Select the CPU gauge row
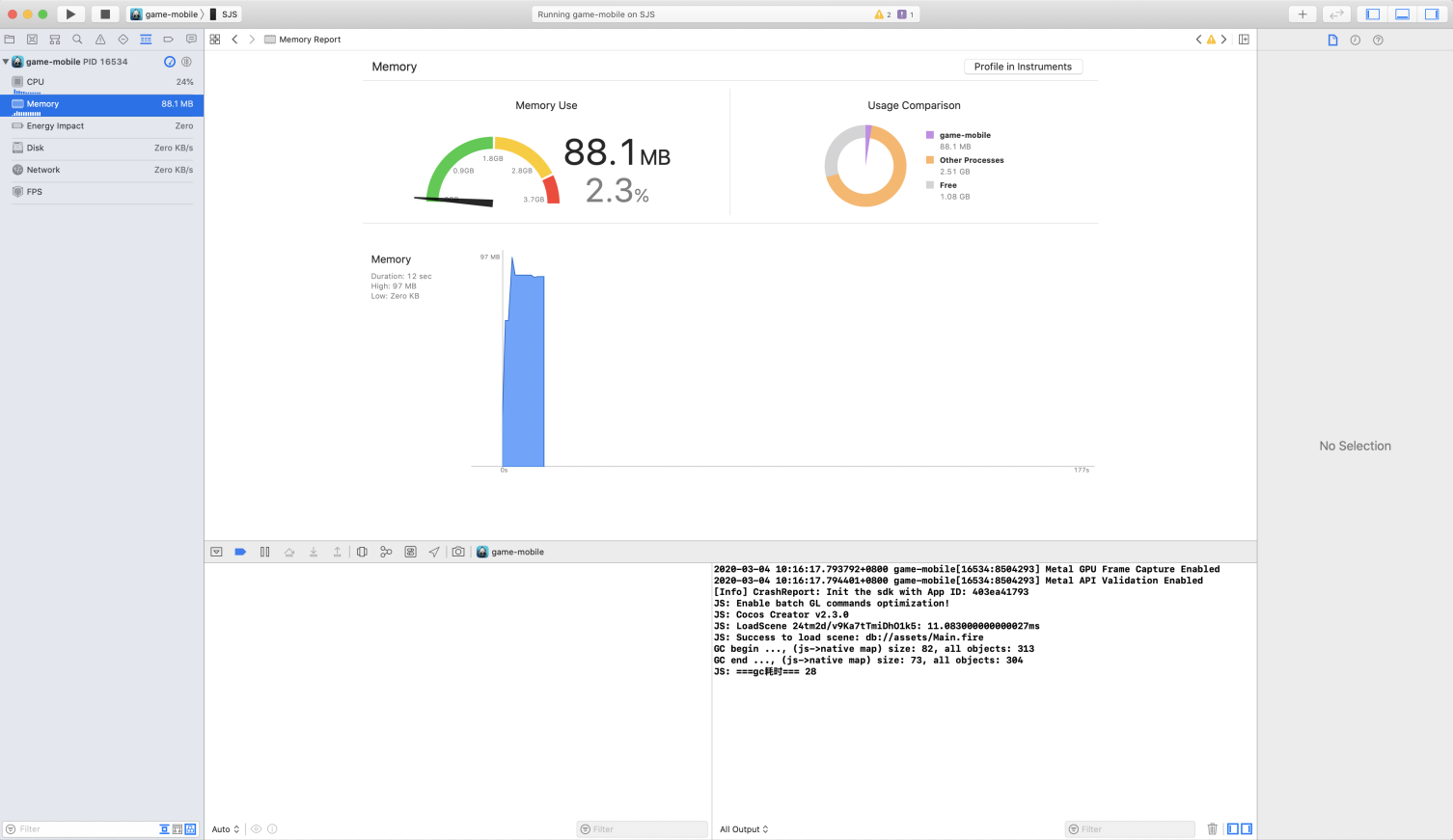This screenshot has width=1453, height=840. 101,82
